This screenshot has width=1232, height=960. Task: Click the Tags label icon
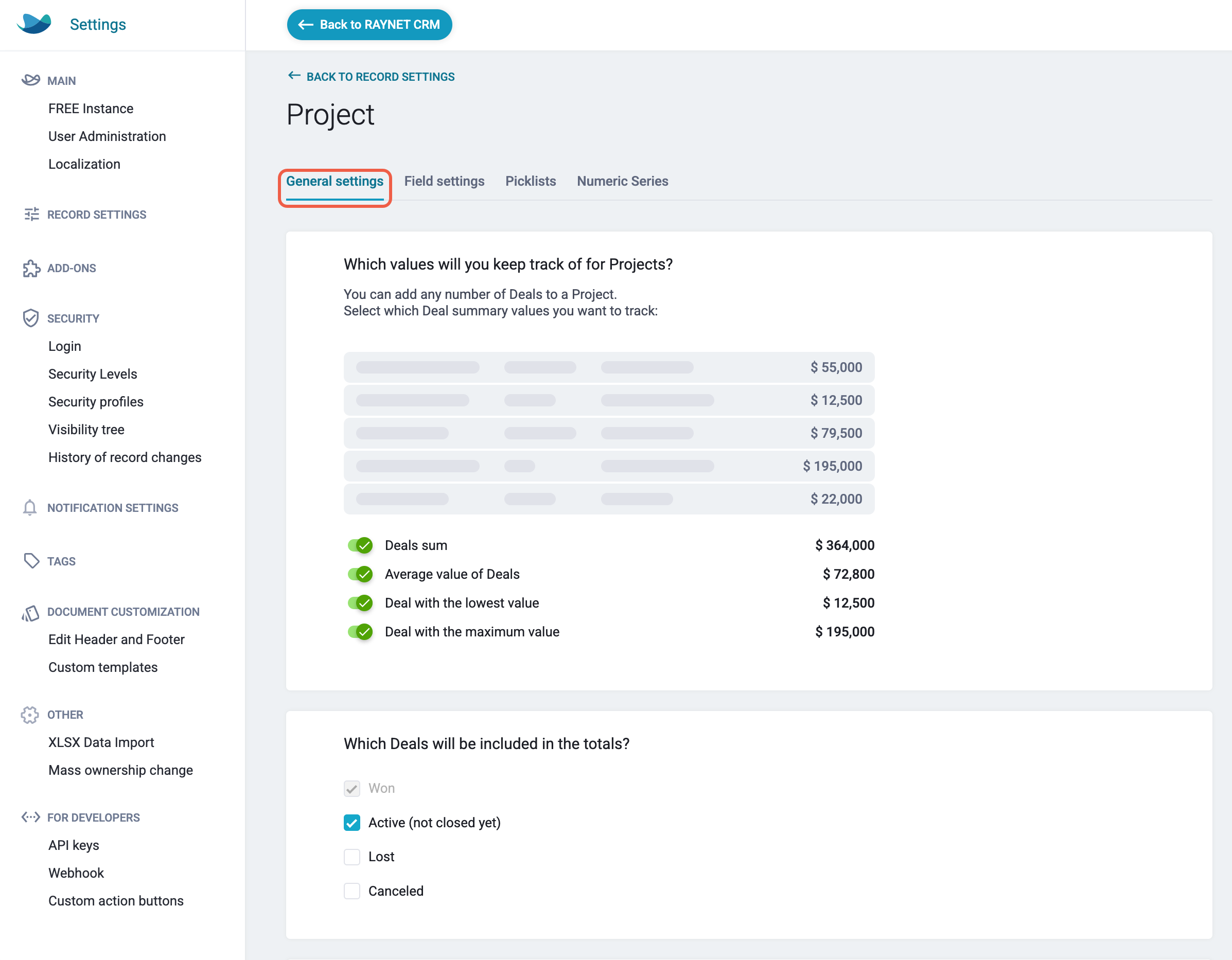[x=31, y=561]
